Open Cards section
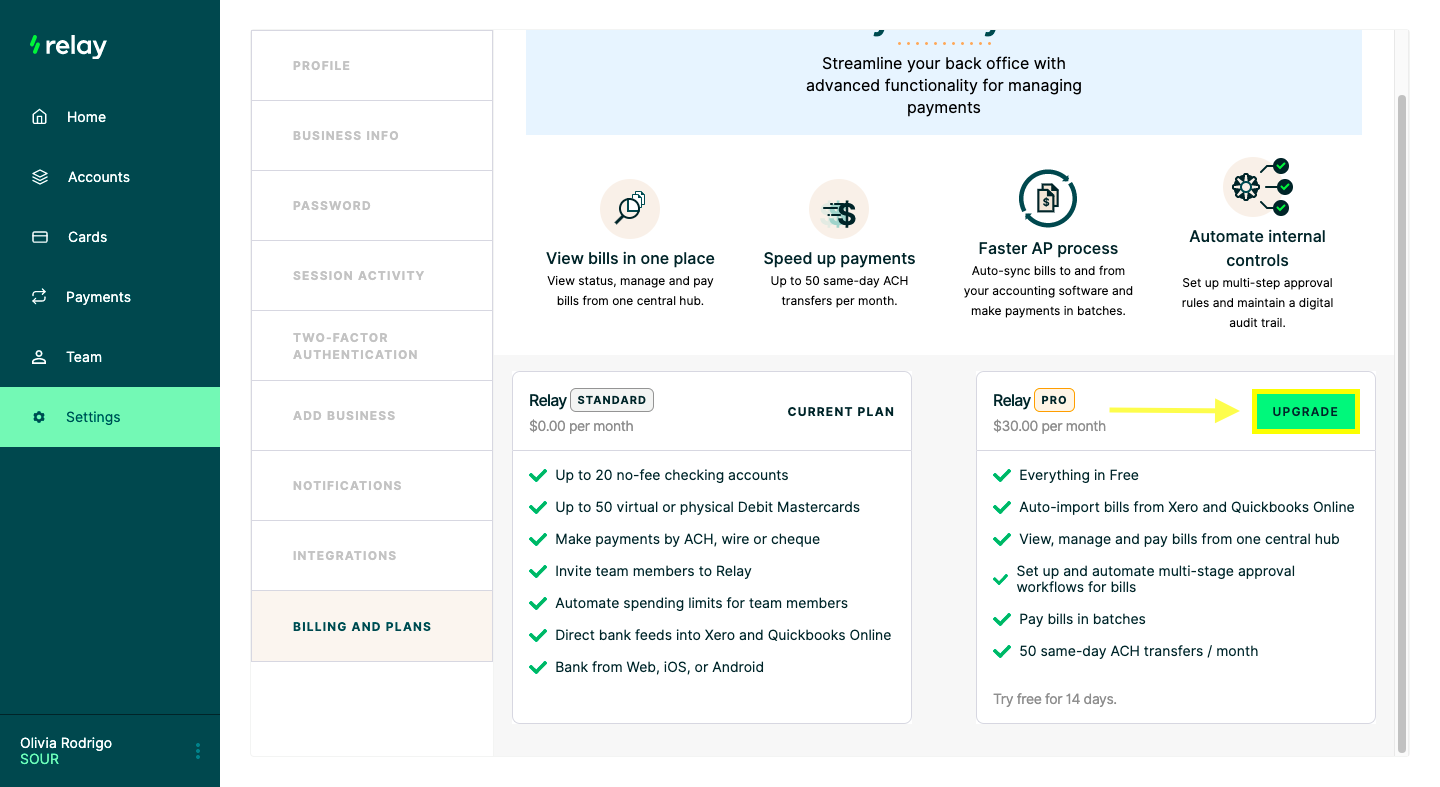Viewport: 1440px width, 787px height. coord(110,237)
